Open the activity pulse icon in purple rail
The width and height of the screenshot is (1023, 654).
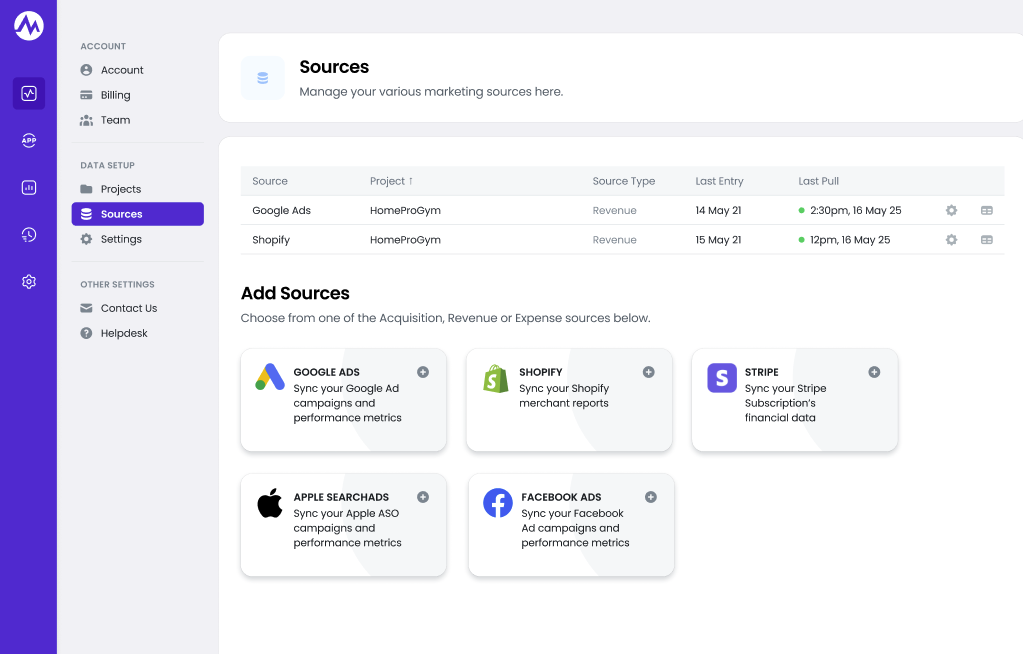[29, 93]
